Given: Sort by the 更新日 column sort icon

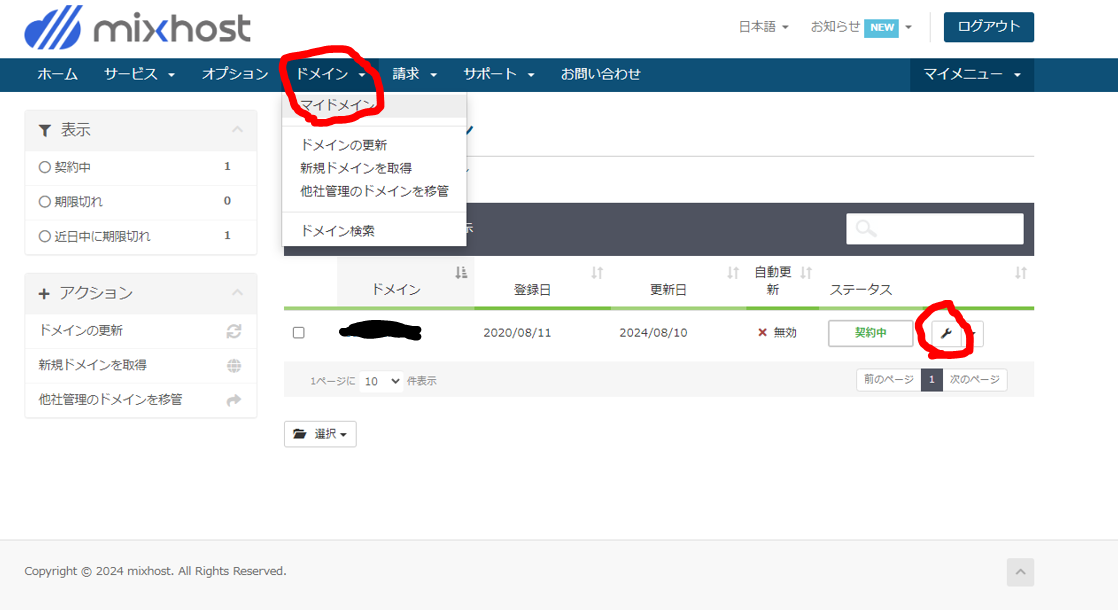Looking at the screenshot, I should 733,273.
